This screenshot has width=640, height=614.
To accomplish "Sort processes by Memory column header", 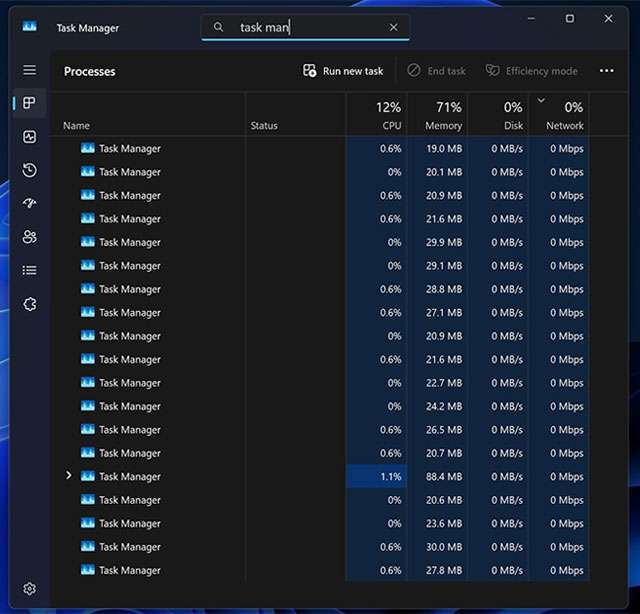I will (x=438, y=115).
